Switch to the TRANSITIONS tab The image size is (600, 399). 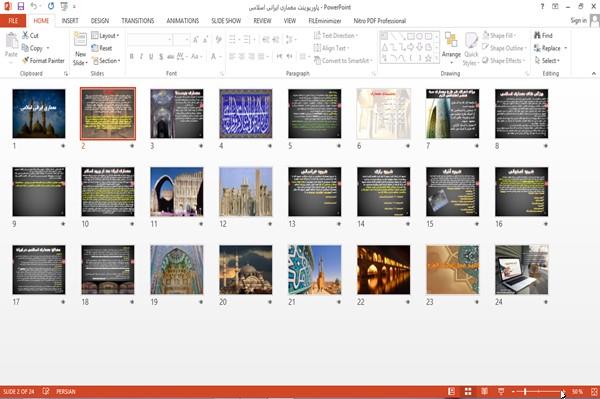[138, 21]
